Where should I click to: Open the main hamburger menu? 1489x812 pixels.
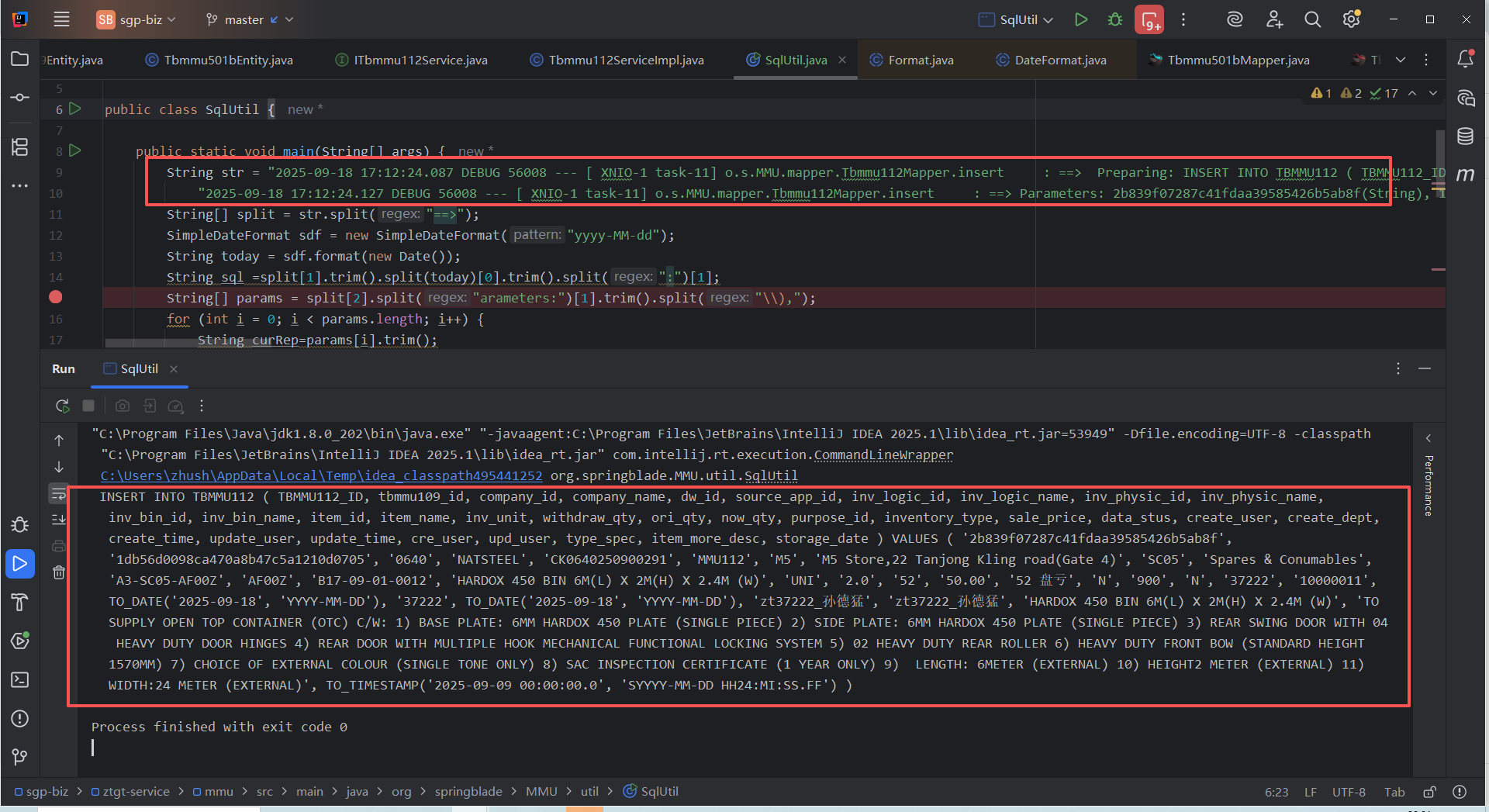click(x=61, y=19)
